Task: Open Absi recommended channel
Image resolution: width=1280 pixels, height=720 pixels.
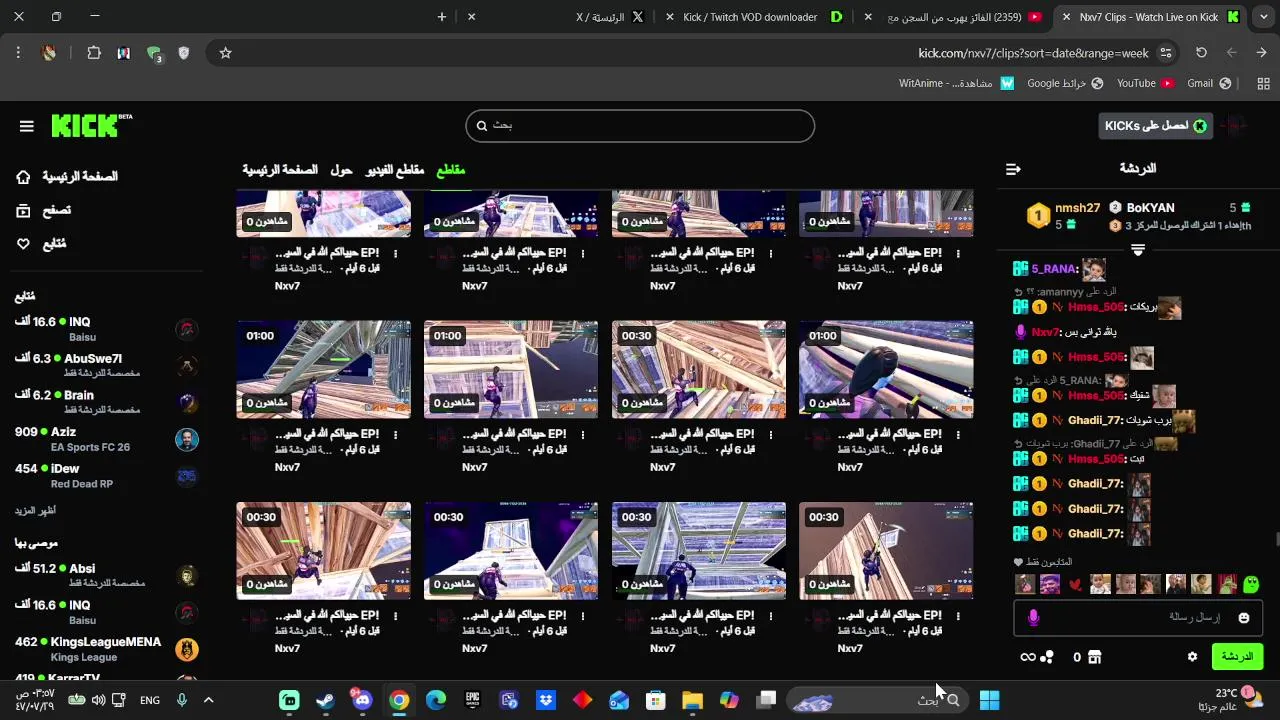Action: pos(106,575)
